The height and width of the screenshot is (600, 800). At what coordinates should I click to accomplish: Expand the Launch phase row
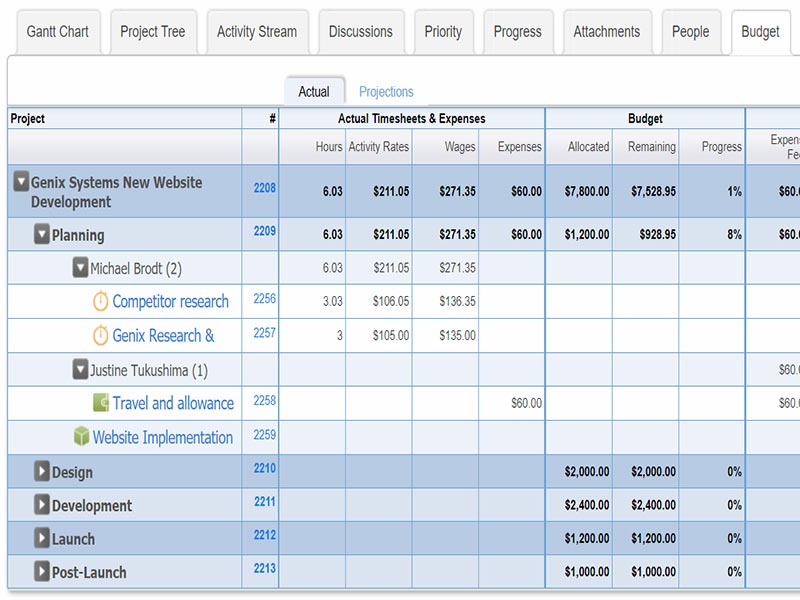click(41, 538)
